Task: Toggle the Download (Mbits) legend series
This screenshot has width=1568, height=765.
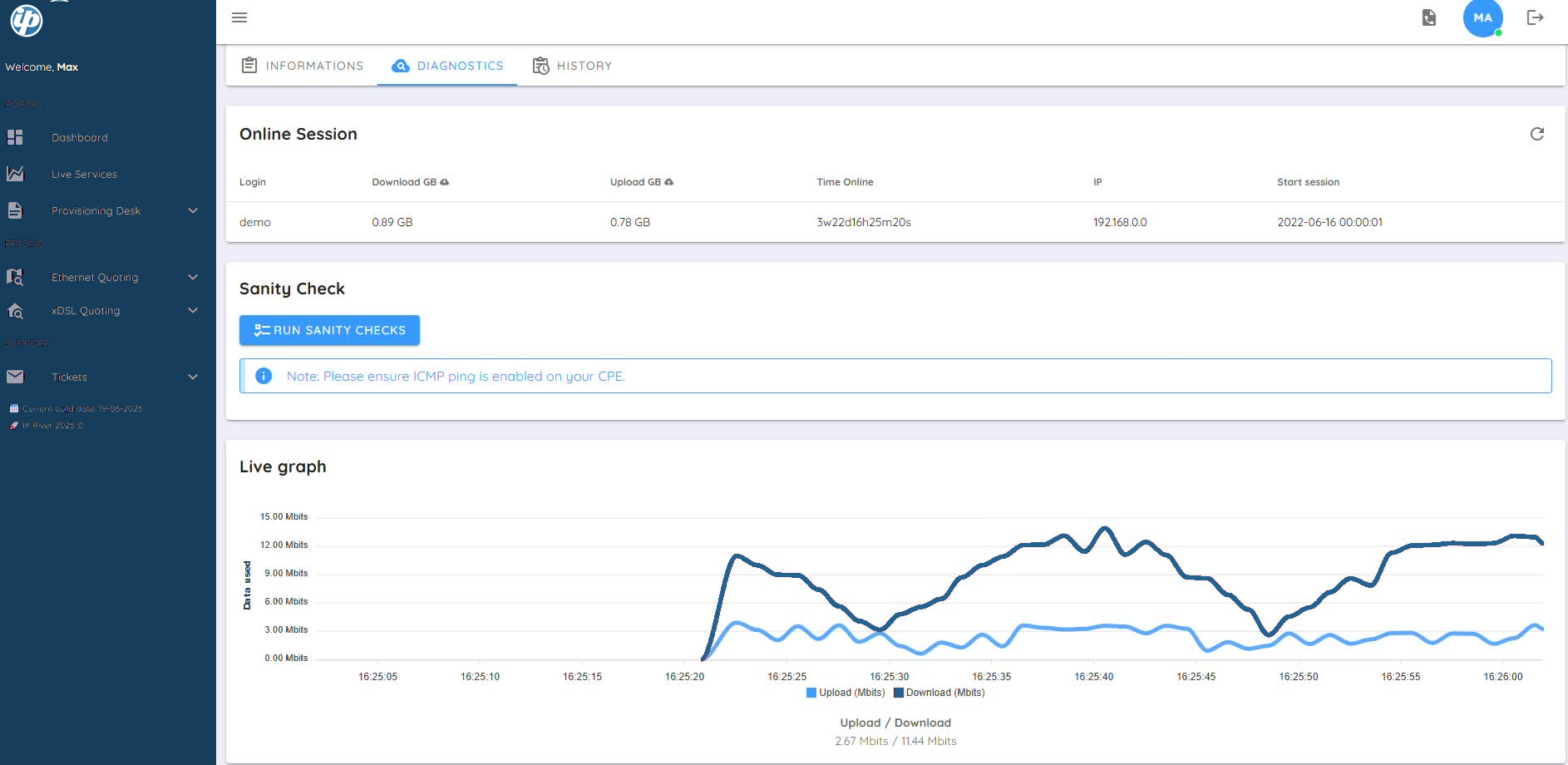Action: point(939,693)
